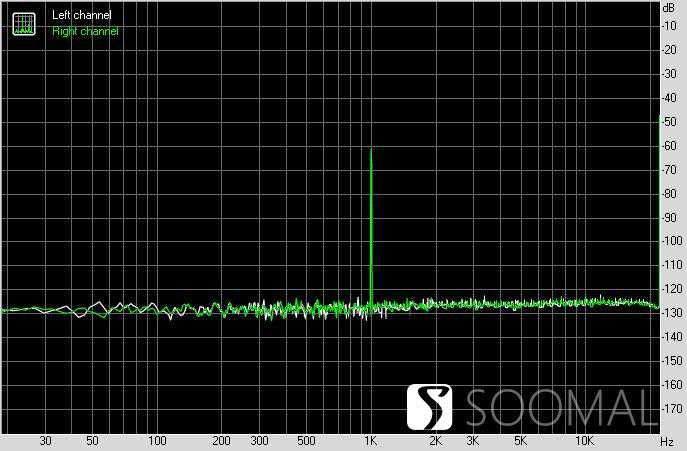Click the 2K frequency axis label
The image size is (687, 451).
(x=435, y=441)
